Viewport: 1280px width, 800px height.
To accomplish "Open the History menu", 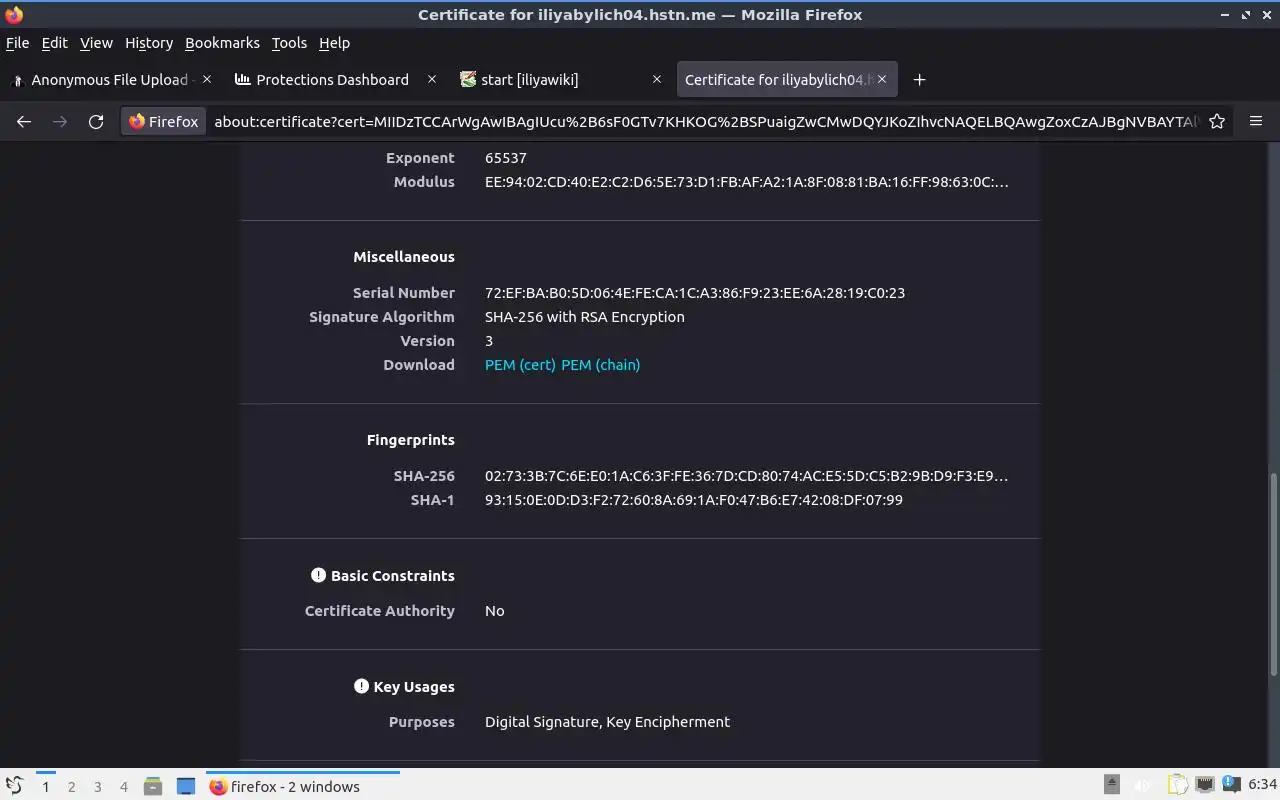I will tap(149, 43).
